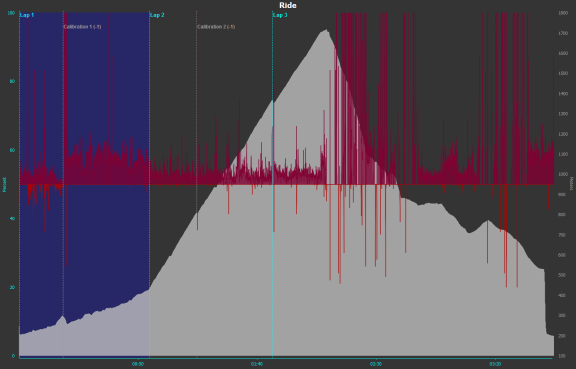Click the 700 tick on Meters axis

pyautogui.click(x=563, y=235)
